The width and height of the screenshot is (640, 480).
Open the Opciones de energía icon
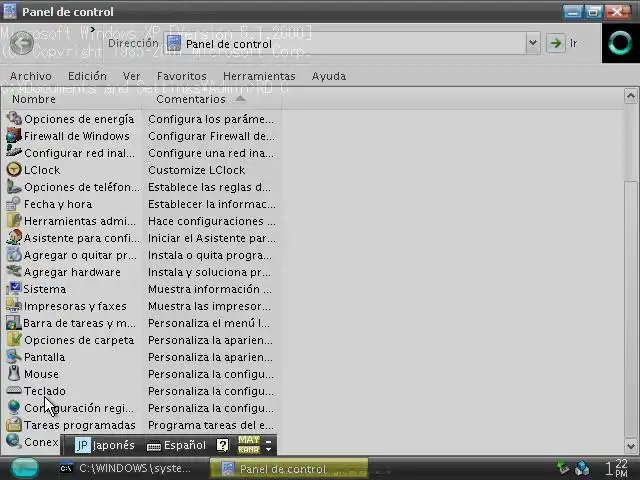point(14,119)
